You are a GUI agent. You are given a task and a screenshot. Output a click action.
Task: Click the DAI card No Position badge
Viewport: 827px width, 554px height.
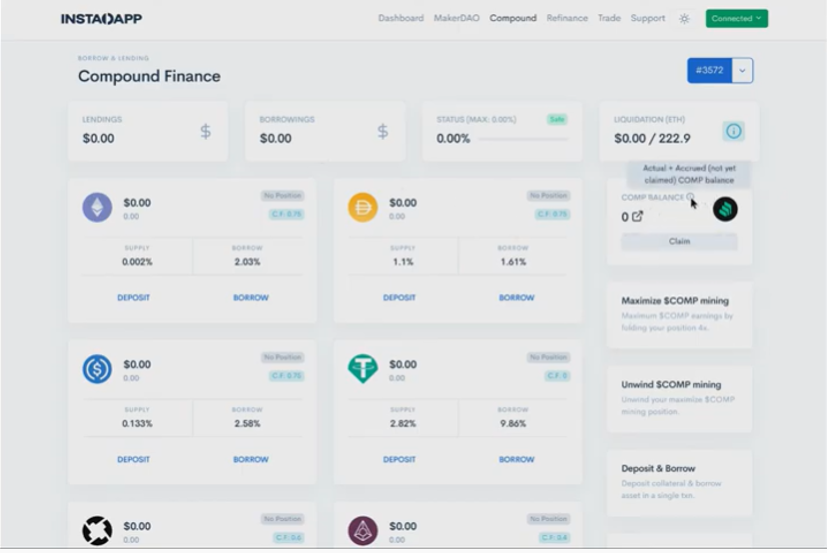(x=549, y=196)
